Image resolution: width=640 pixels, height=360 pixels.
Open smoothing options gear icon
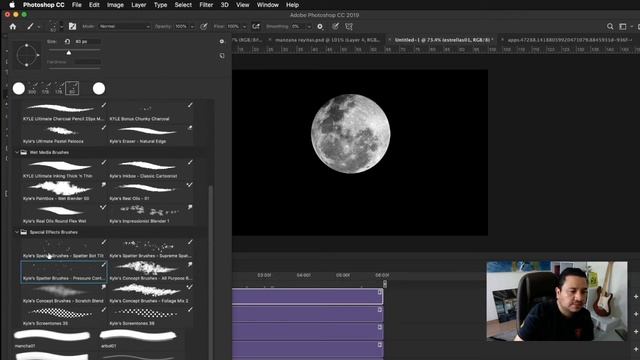click(x=320, y=27)
